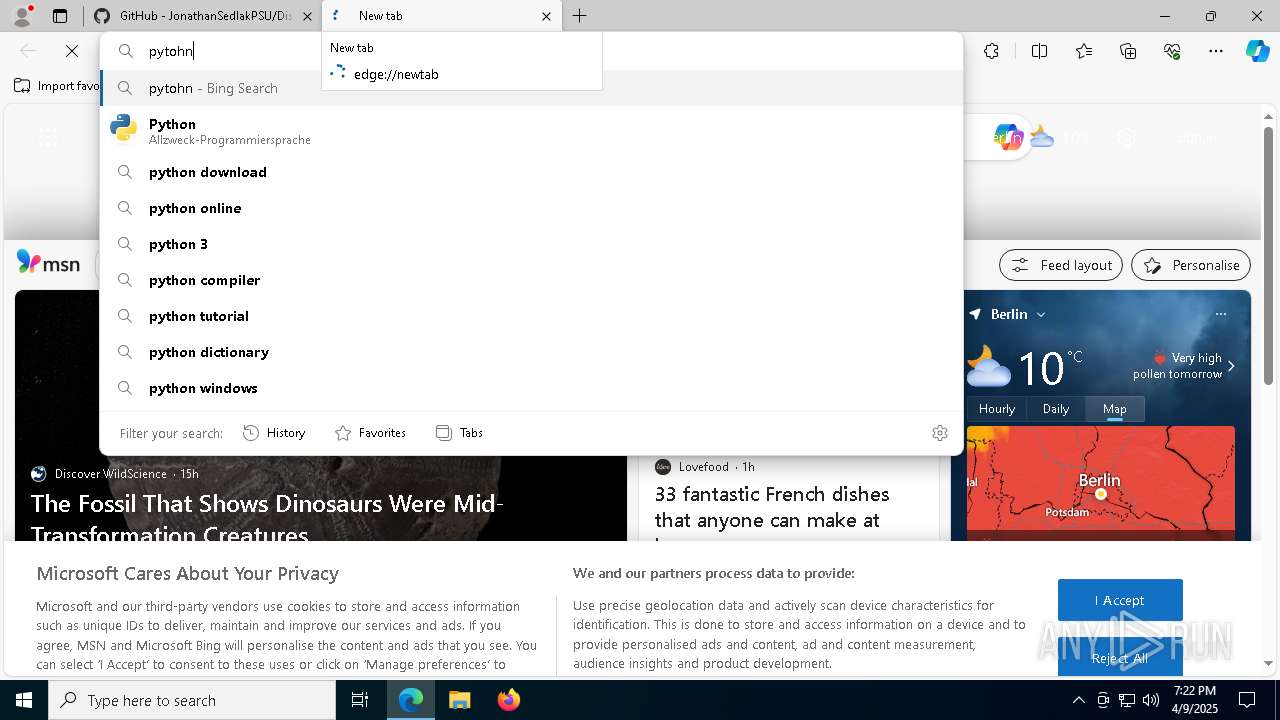Select Map weather tab
The width and height of the screenshot is (1280, 720).
(x=1115, y=409)
